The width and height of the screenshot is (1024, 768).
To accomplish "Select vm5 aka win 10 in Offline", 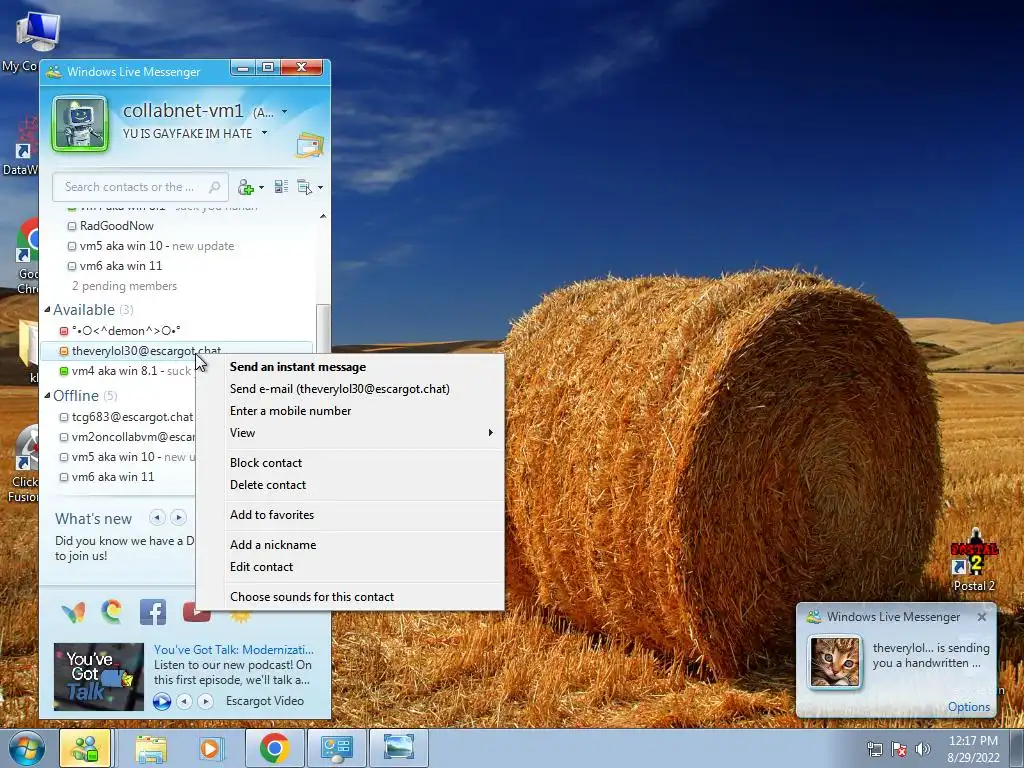I will click(x=127, y=457).
